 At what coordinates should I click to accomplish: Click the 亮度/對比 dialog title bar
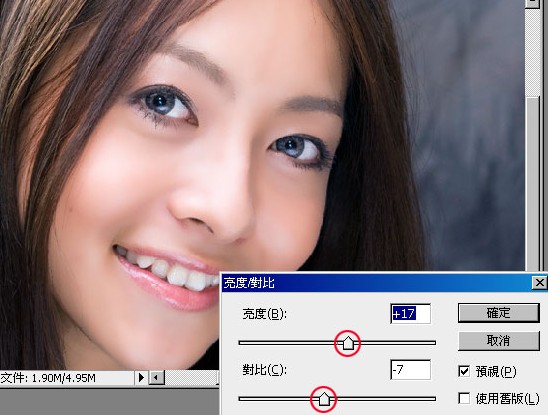coord(377,283)
